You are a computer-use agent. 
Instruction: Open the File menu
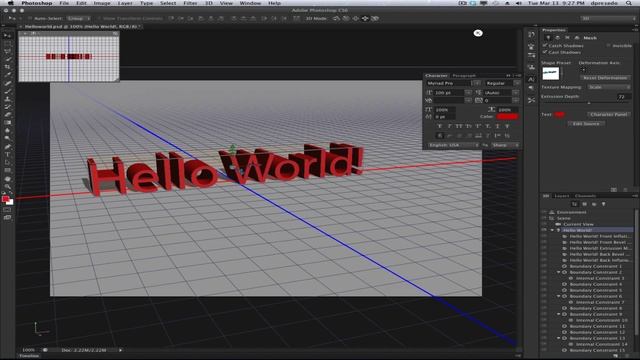[64, 3]
